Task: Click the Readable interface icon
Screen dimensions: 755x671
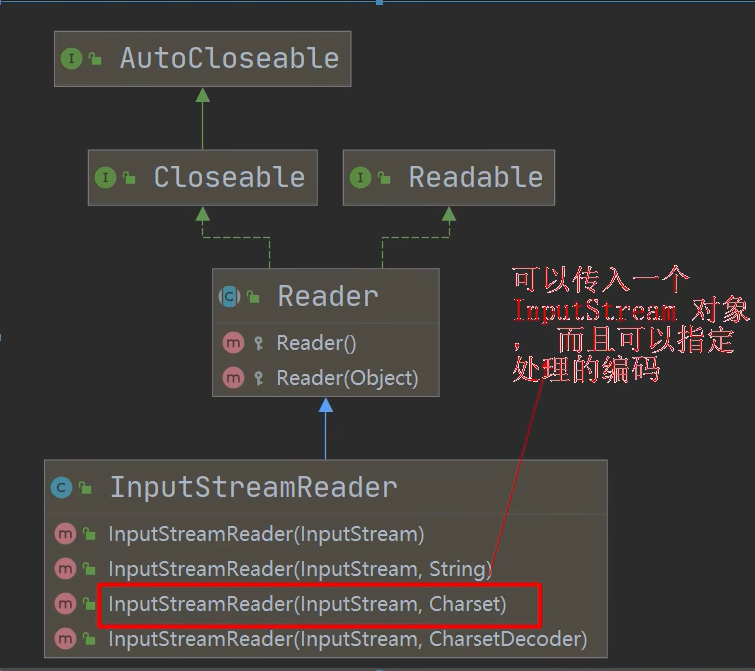Action: point(360,178)
